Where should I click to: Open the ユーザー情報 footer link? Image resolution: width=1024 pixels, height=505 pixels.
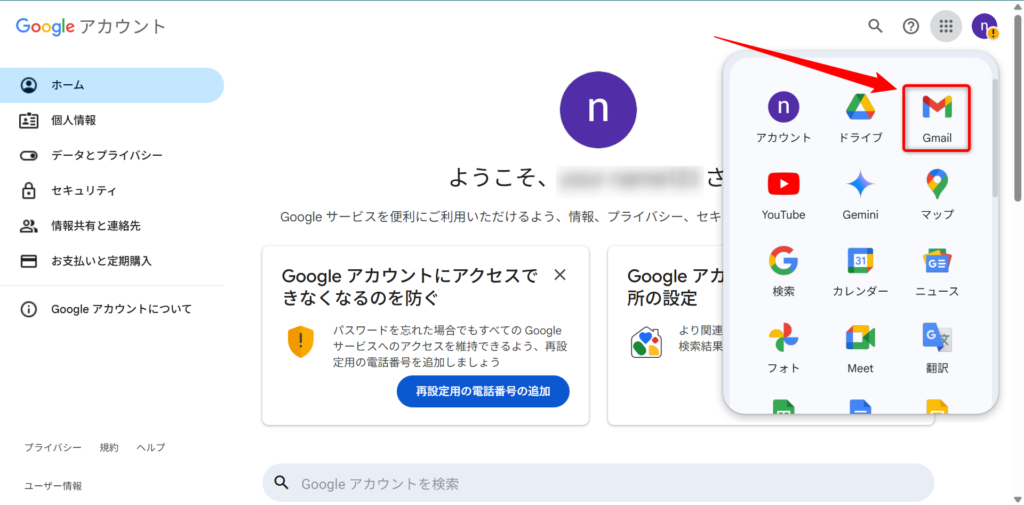(53, 486)
